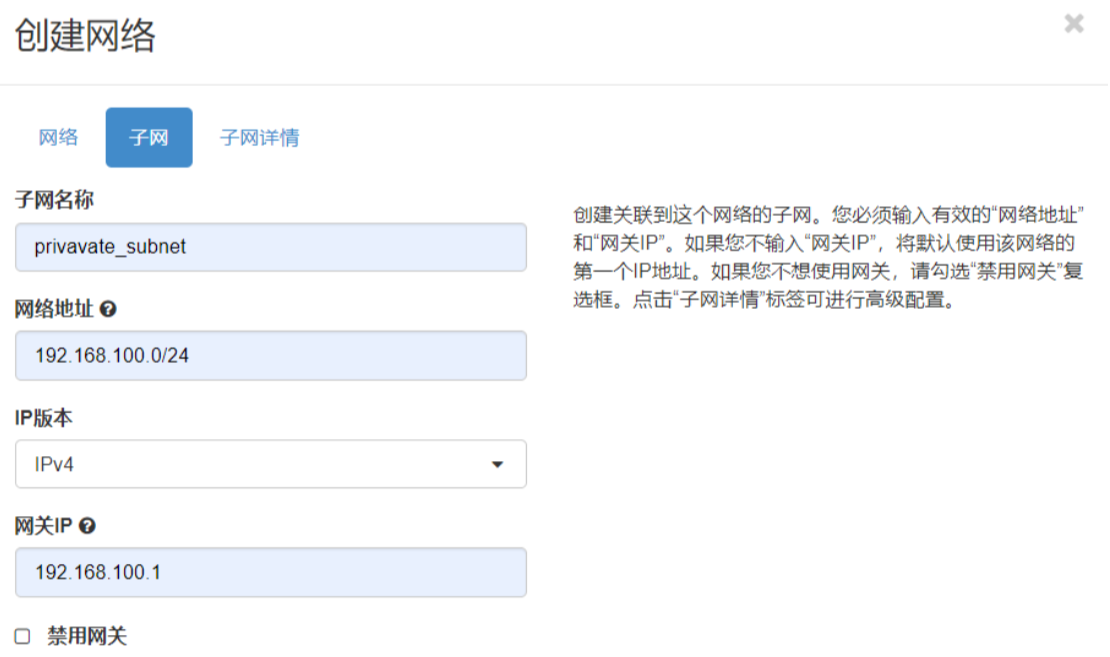Click the IP版本 label text

[44, 418]
